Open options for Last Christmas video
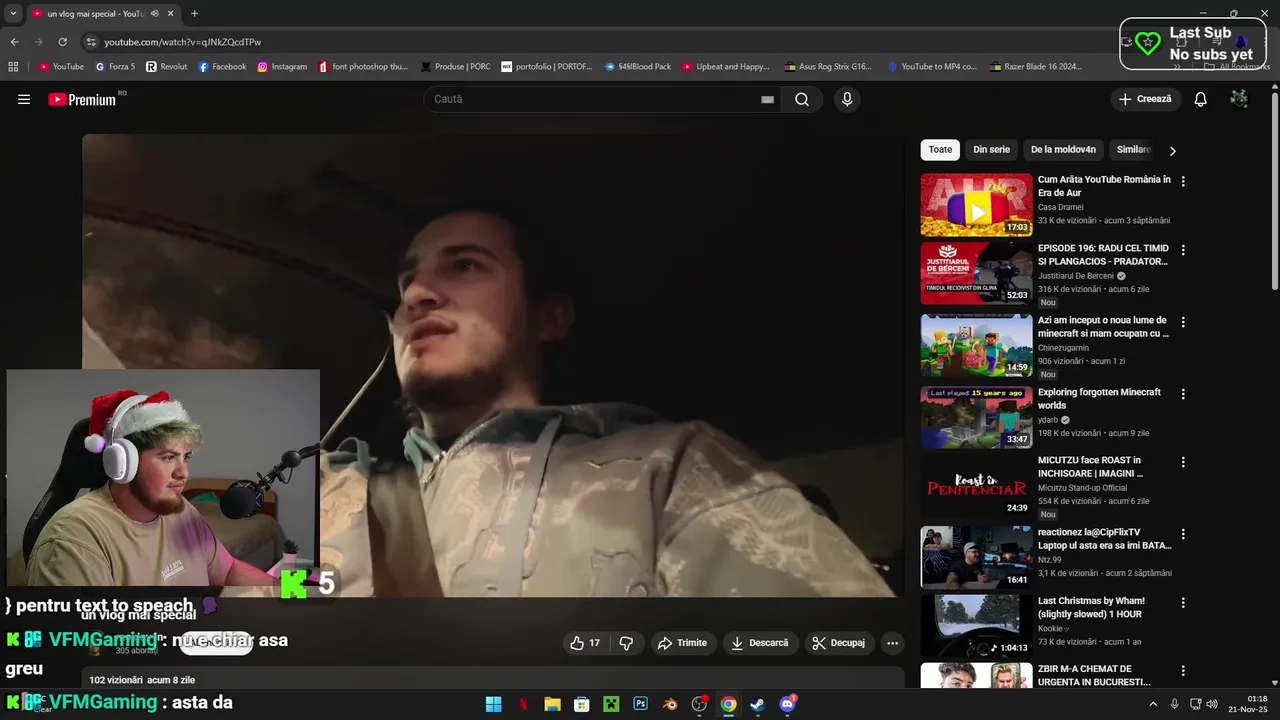 1183,603
